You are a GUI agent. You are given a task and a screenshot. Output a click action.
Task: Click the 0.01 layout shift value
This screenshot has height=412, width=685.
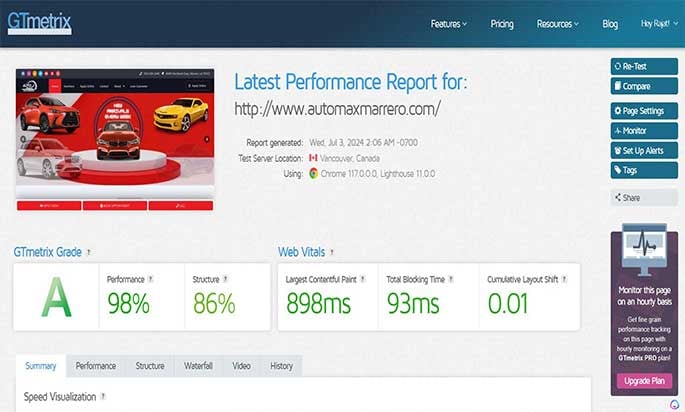(x=508, y=304)
